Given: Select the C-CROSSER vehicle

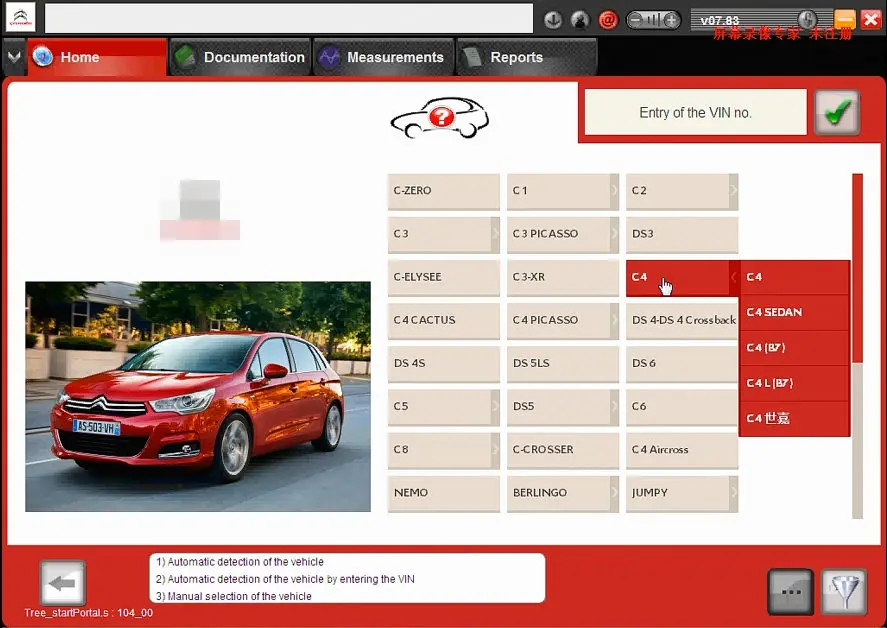Looking at the screenshot, I should [x=563, y=450].
